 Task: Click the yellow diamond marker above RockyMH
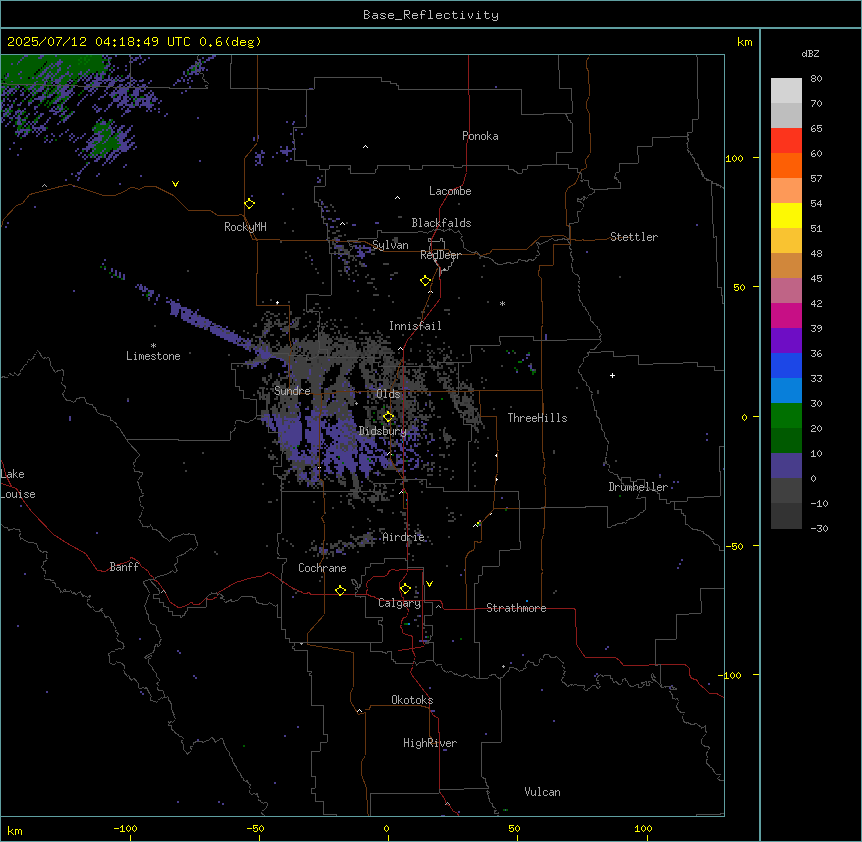pyautogui.click(x=250, y=204)
